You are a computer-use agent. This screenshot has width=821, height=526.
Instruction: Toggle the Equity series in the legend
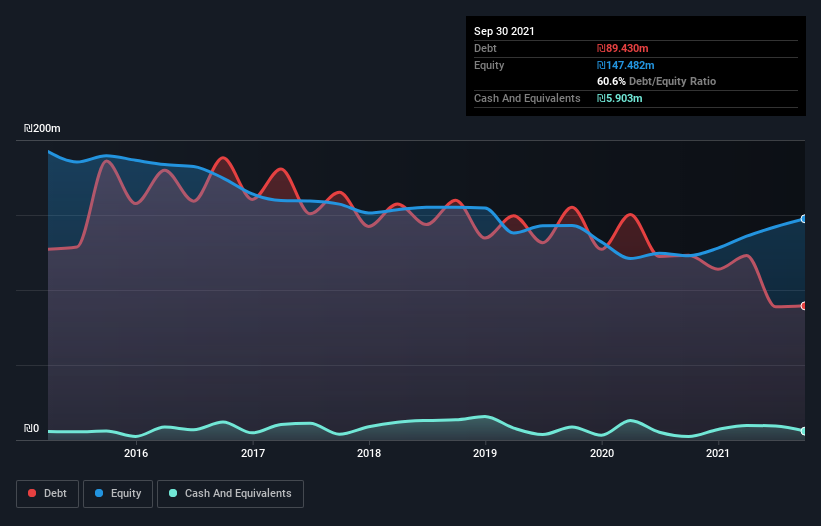(x=118, y=494)
